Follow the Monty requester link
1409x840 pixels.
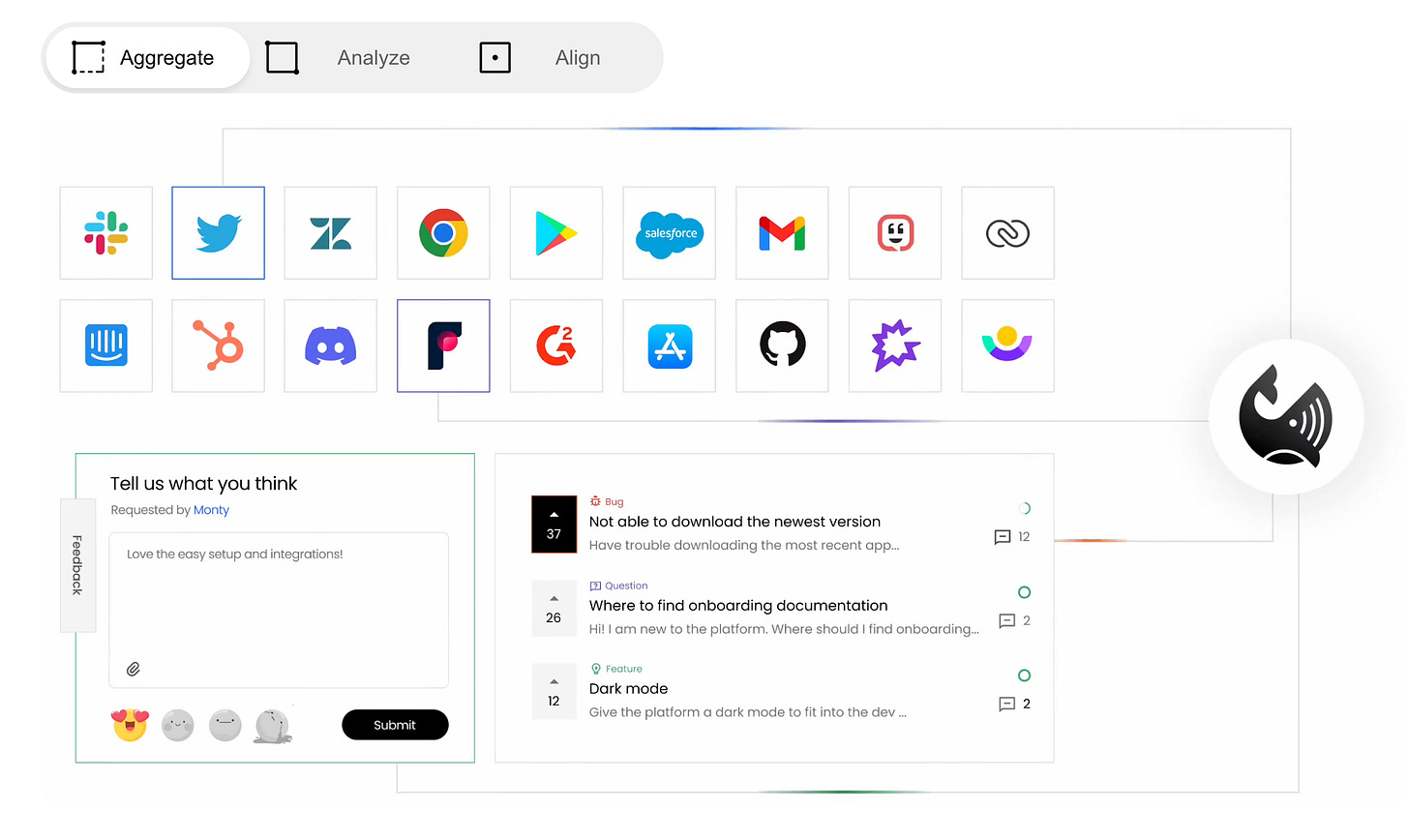tap(211, 510)
